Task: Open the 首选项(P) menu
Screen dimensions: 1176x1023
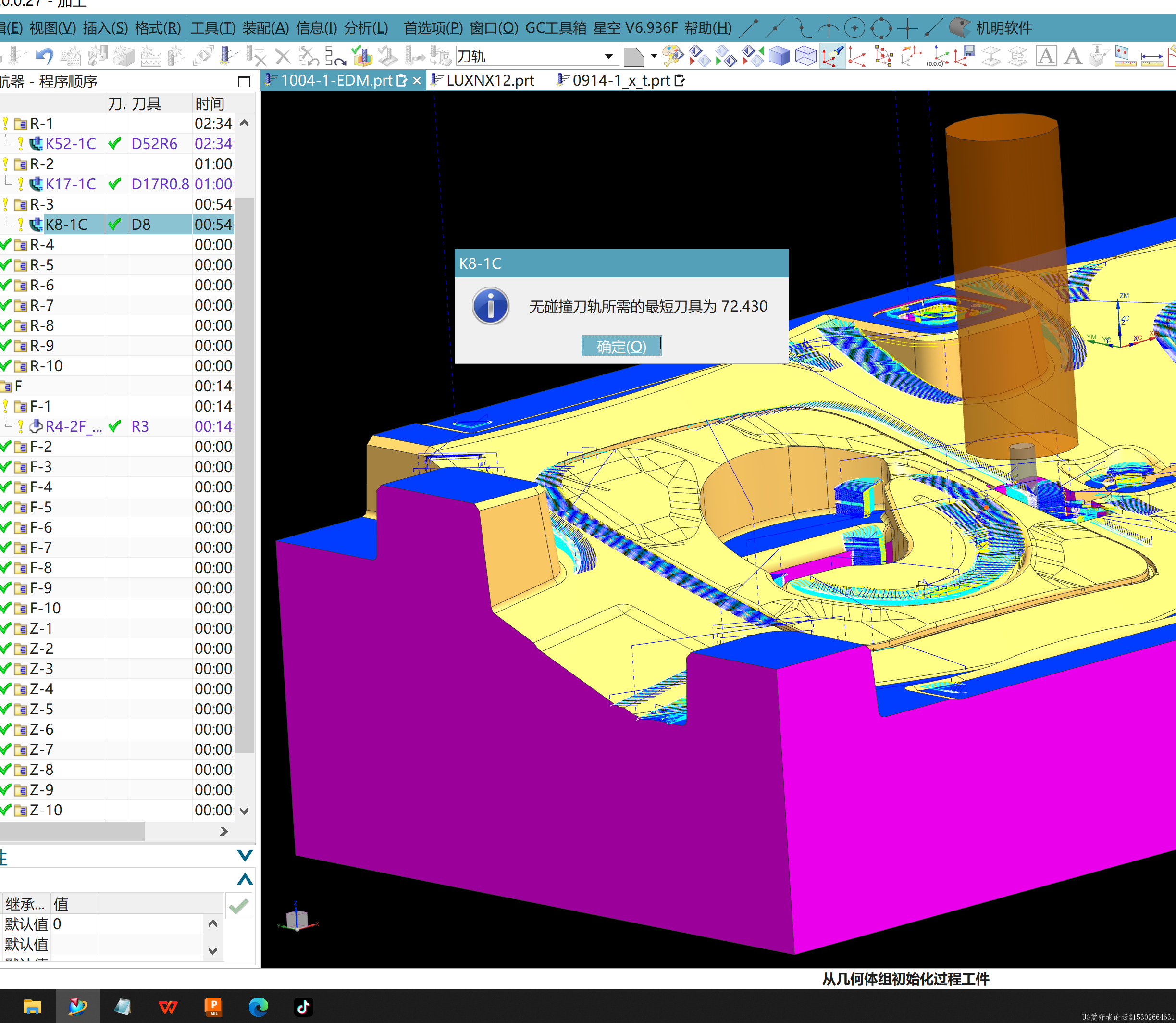Action: point(433,27)
